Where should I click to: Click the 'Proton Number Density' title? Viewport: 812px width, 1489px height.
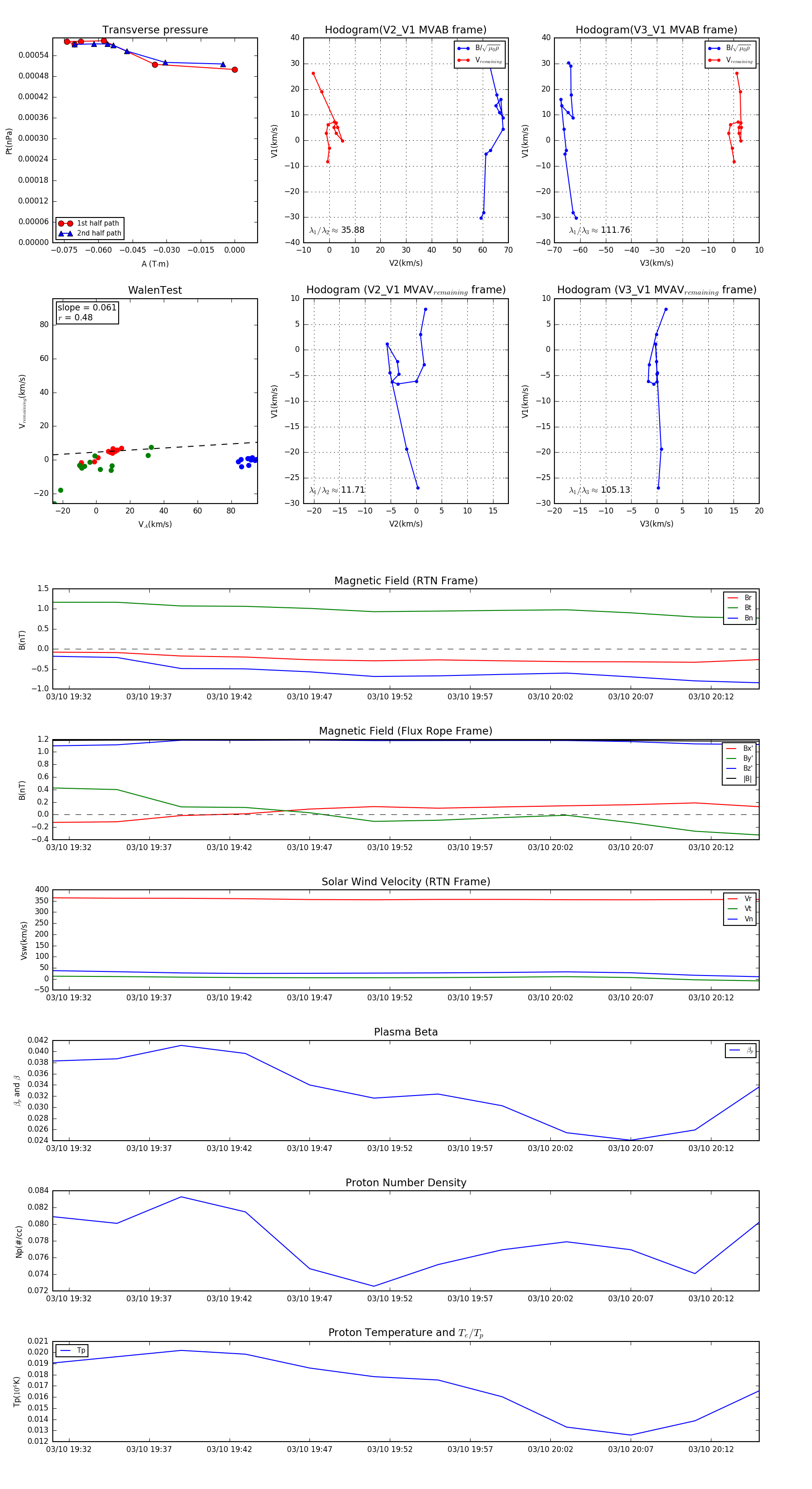[x=406, y=1183]
